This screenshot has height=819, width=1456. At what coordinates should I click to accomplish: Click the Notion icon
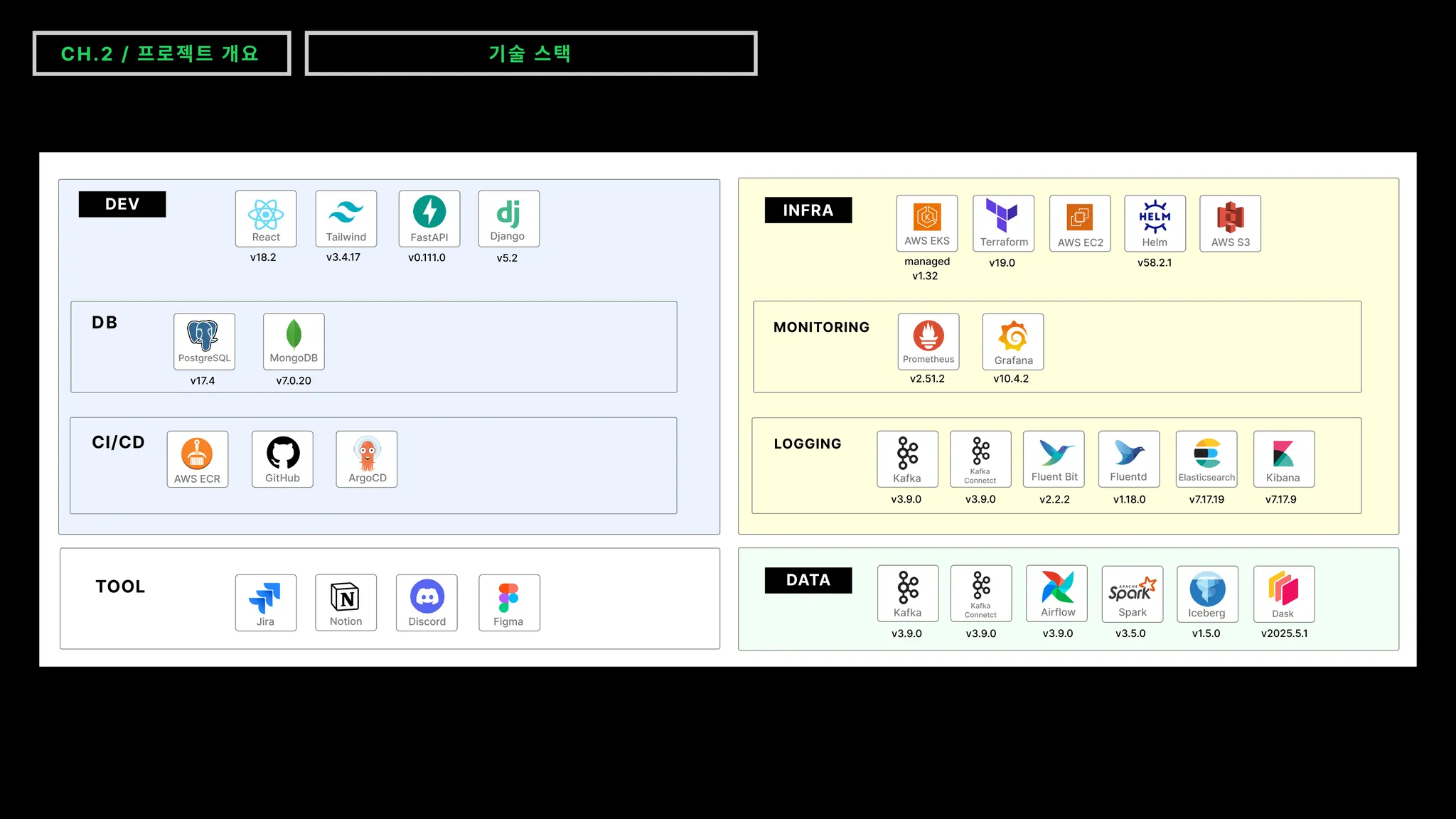(346, 603)
